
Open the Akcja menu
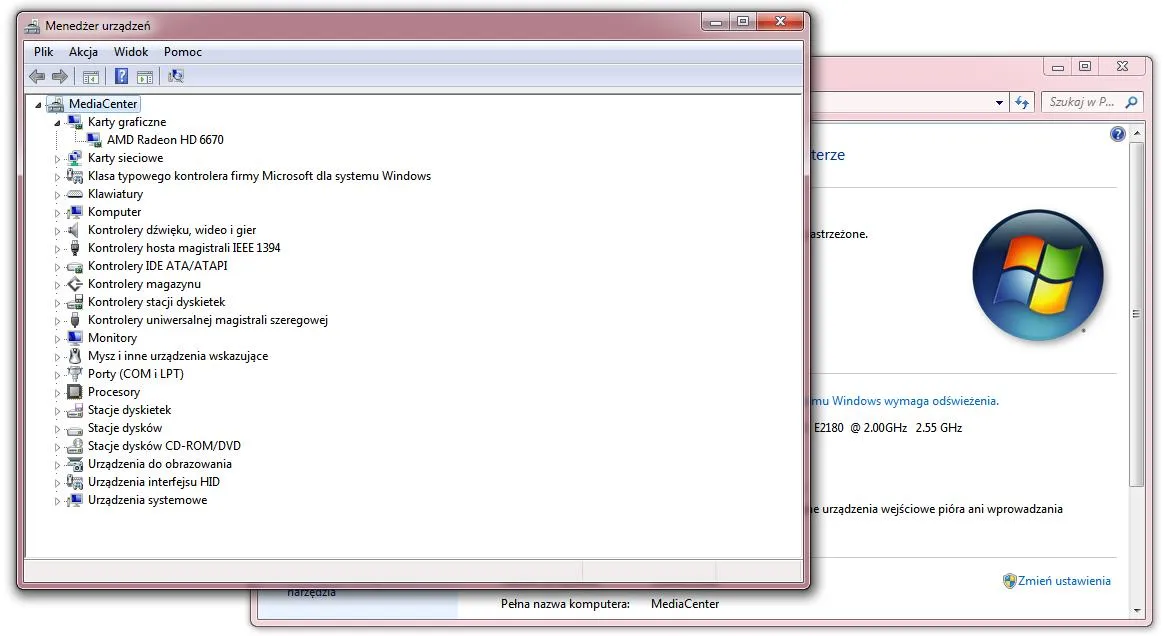[83, 52]
